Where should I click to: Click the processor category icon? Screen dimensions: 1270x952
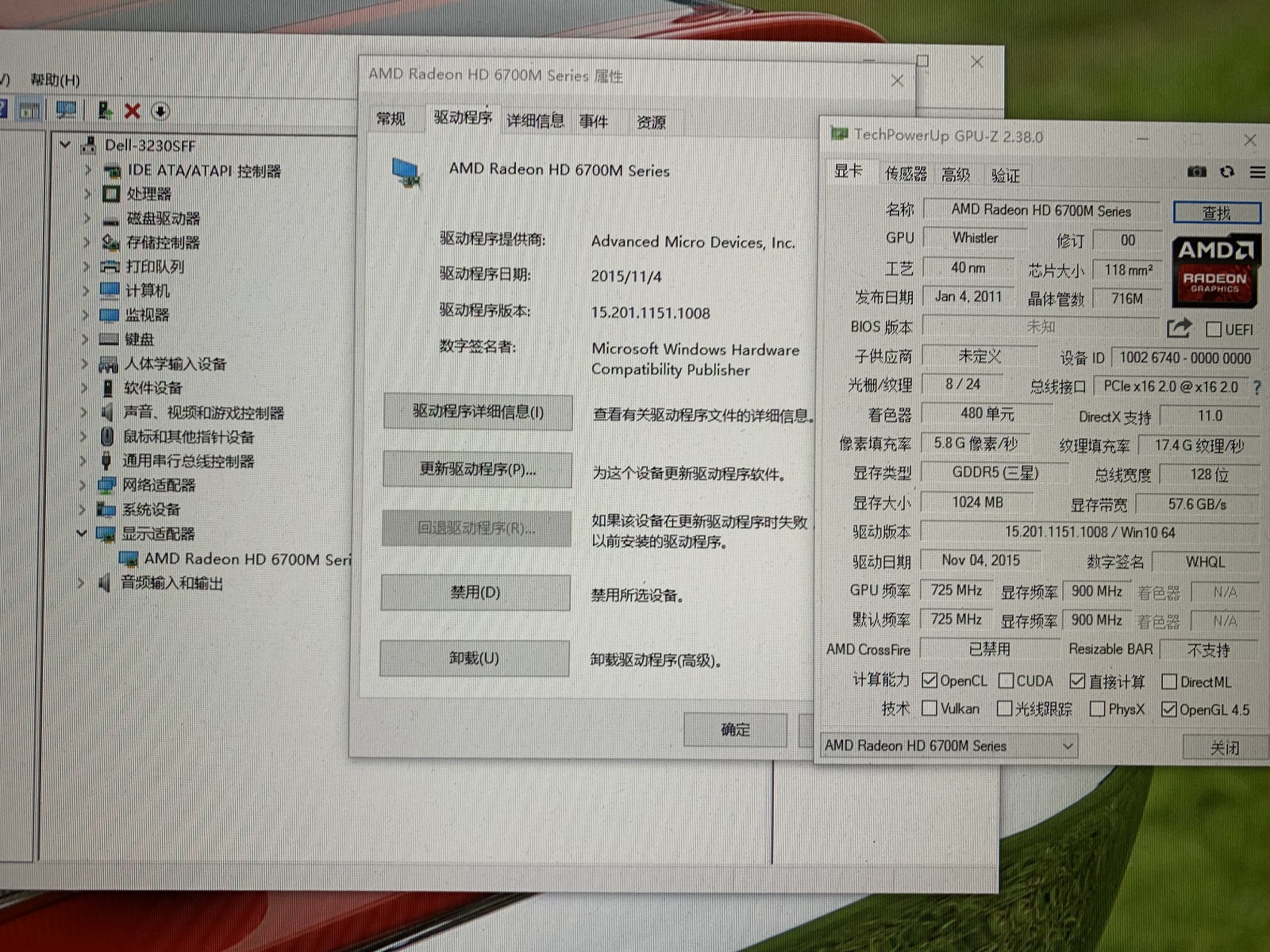point(110,194)
